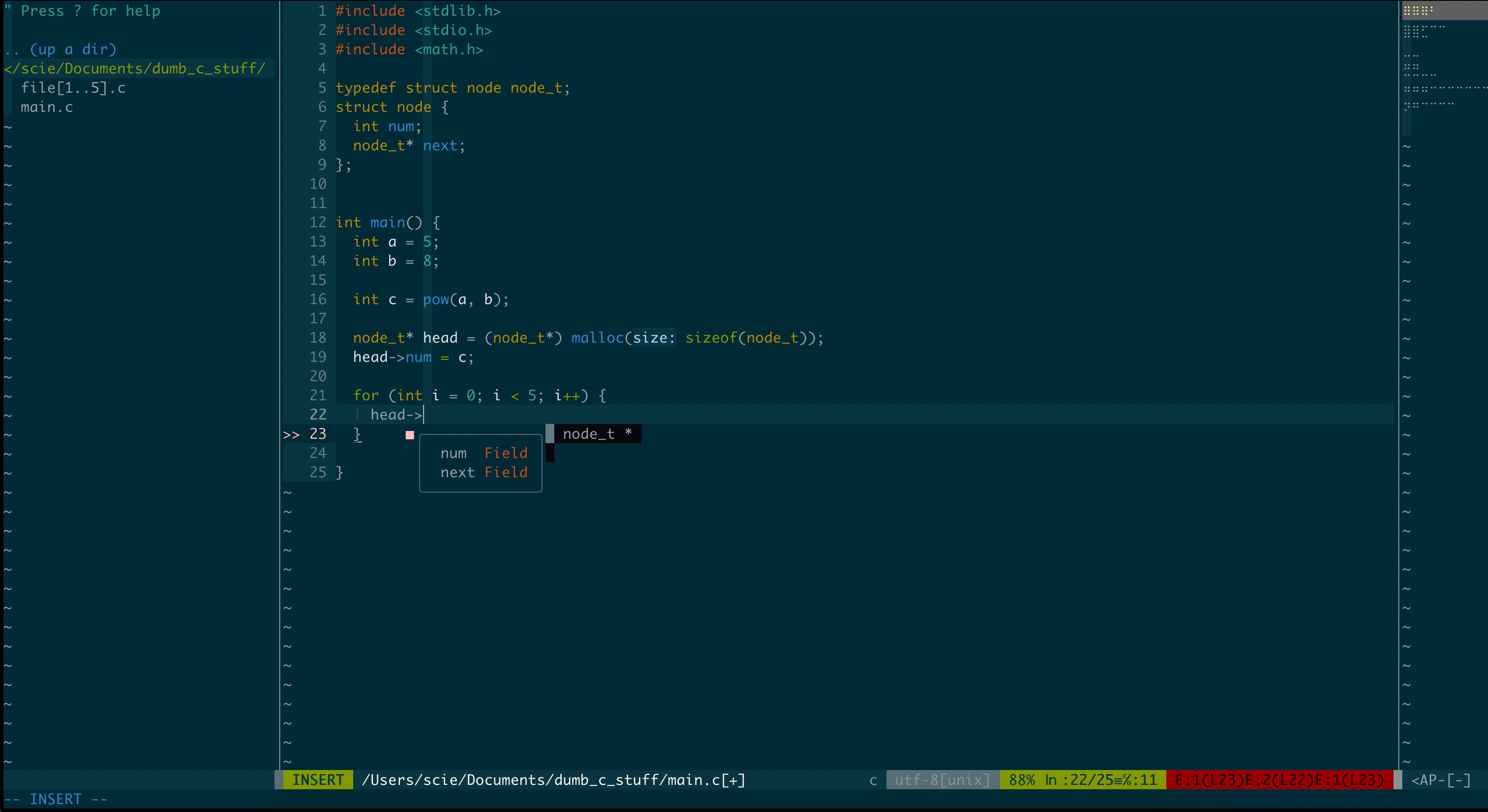The width and height of the screenshot is (1488, 812).
Task: Click the size: inlay hint on line 18
Action: [654, 338]
